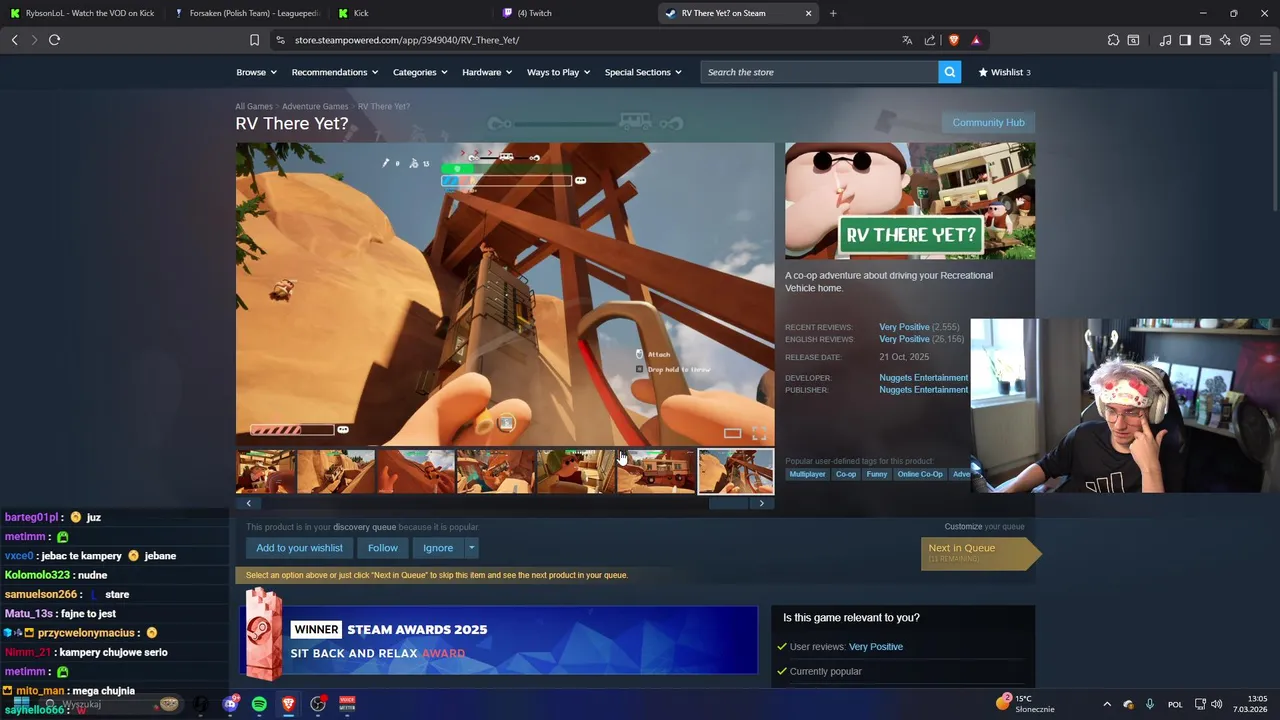Open Leo AI sparkle icon
1280x720 pixels.
(x=1225, y=40)
